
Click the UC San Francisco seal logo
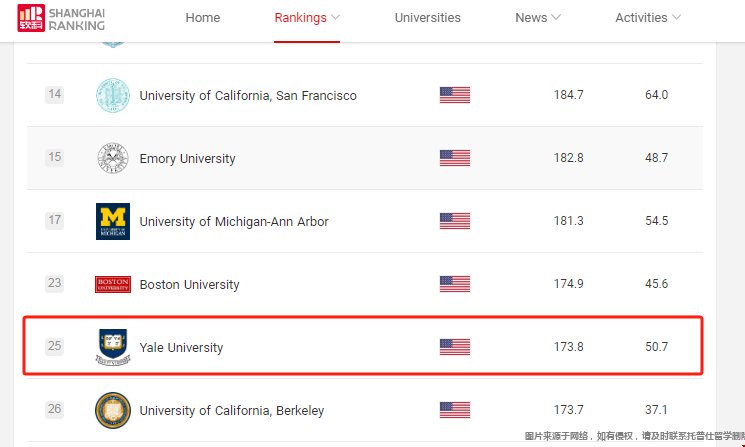(113, 95)
